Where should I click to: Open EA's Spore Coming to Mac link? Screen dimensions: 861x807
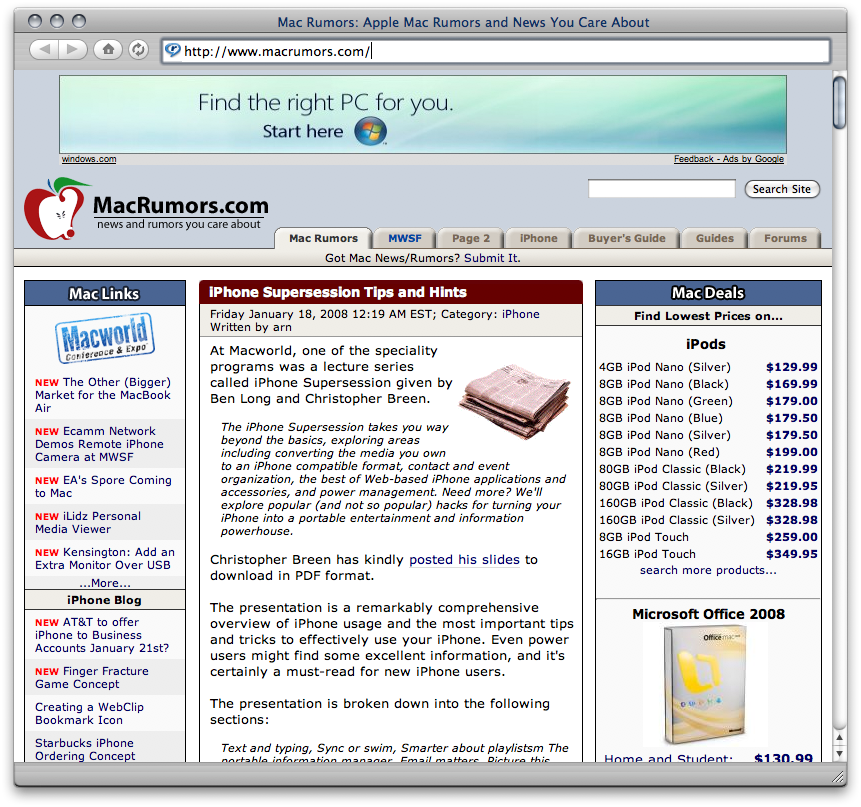pos(103,486)
